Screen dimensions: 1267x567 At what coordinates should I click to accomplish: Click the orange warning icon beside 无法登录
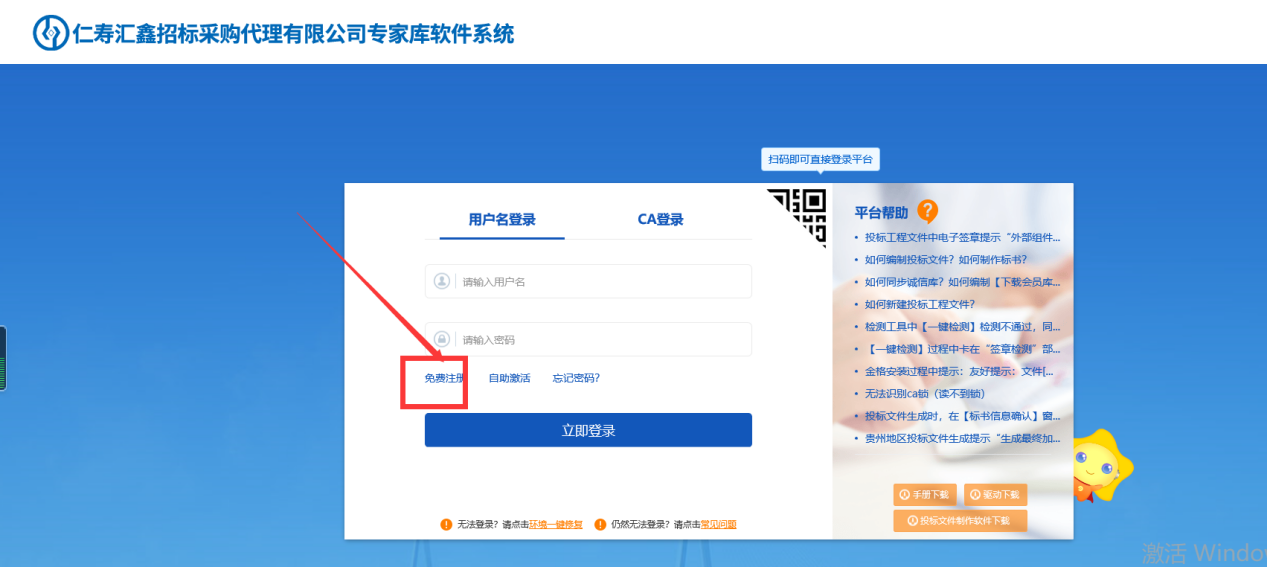pos(446,524)
